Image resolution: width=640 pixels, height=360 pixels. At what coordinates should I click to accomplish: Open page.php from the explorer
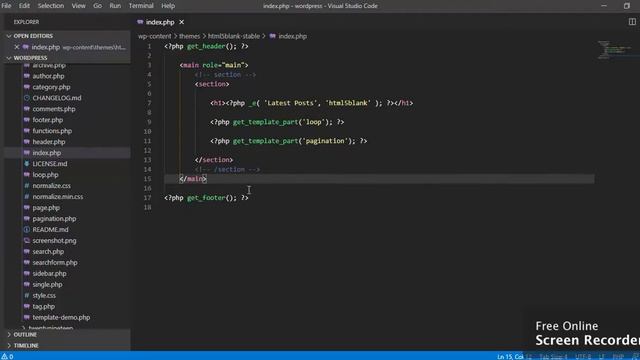click(46, 208)
